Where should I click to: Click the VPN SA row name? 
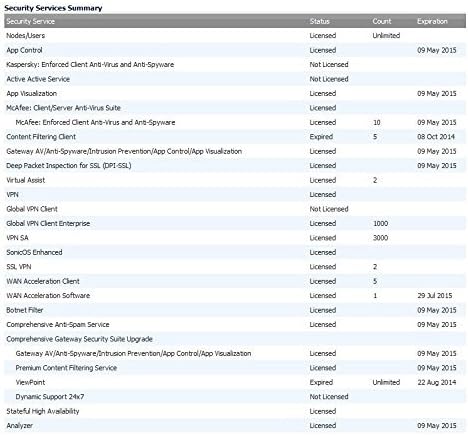click(x=17, y=238)
